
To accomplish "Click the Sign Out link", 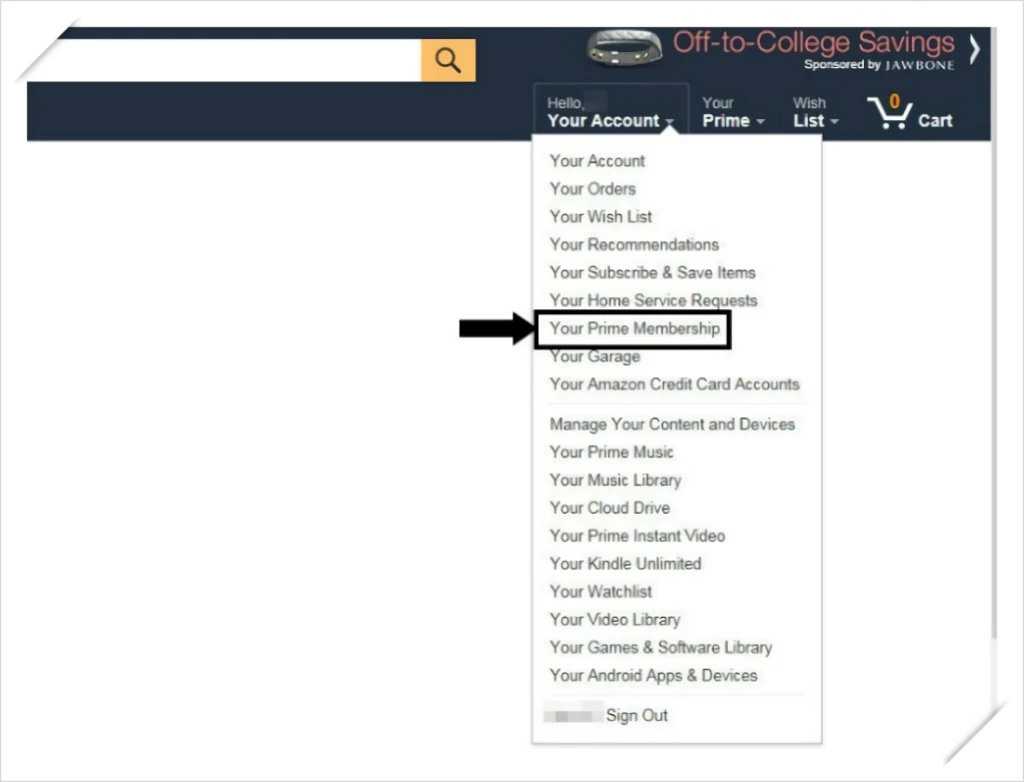I will tap(637, 715).
